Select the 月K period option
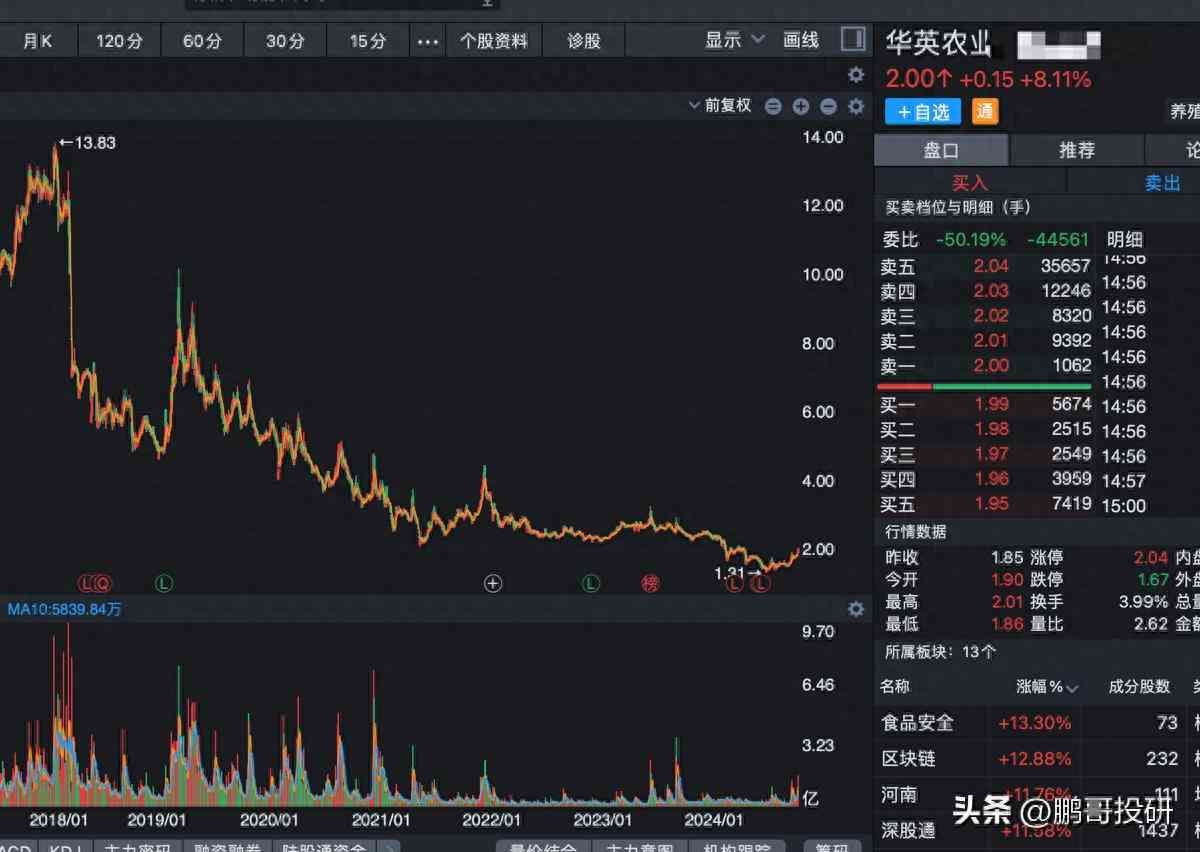1200x852 pixels. pos(38,41)
